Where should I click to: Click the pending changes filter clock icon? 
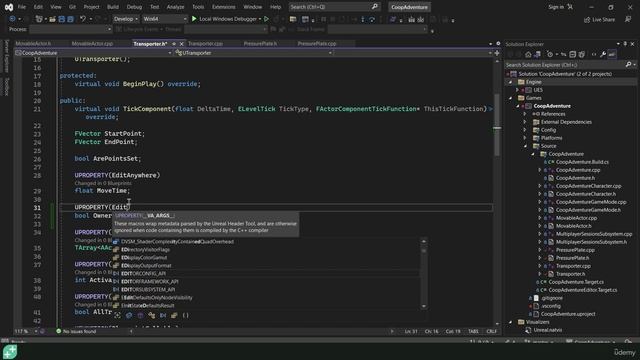click(550, 54)
